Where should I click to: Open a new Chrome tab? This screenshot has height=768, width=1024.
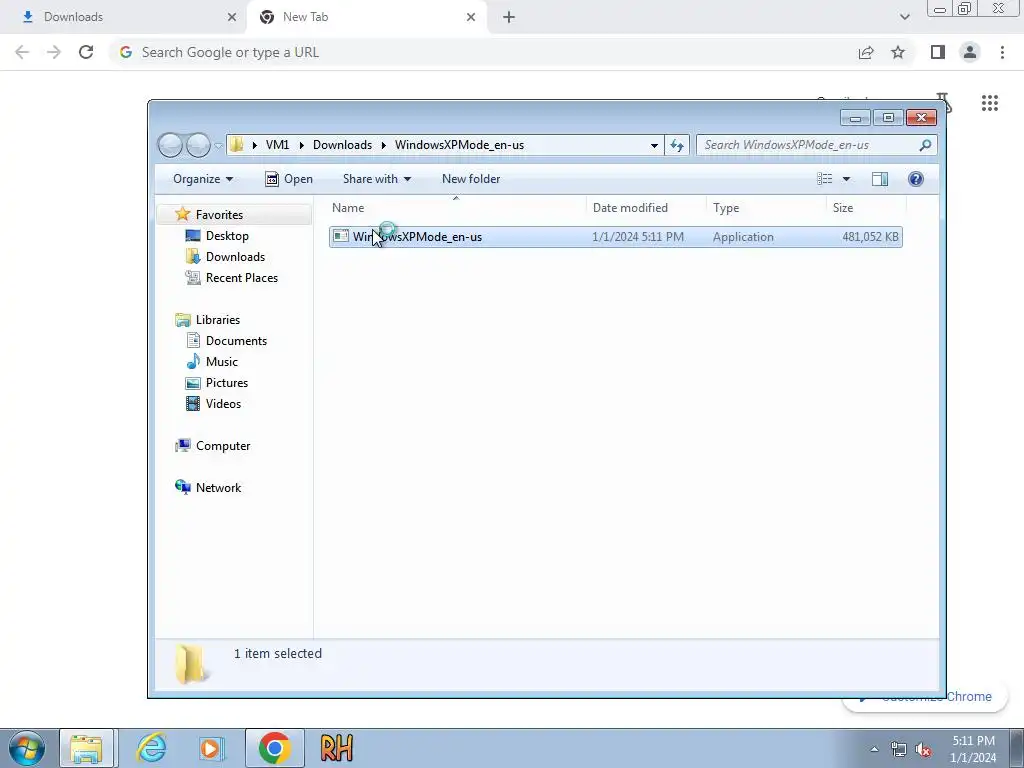point(509,17)
